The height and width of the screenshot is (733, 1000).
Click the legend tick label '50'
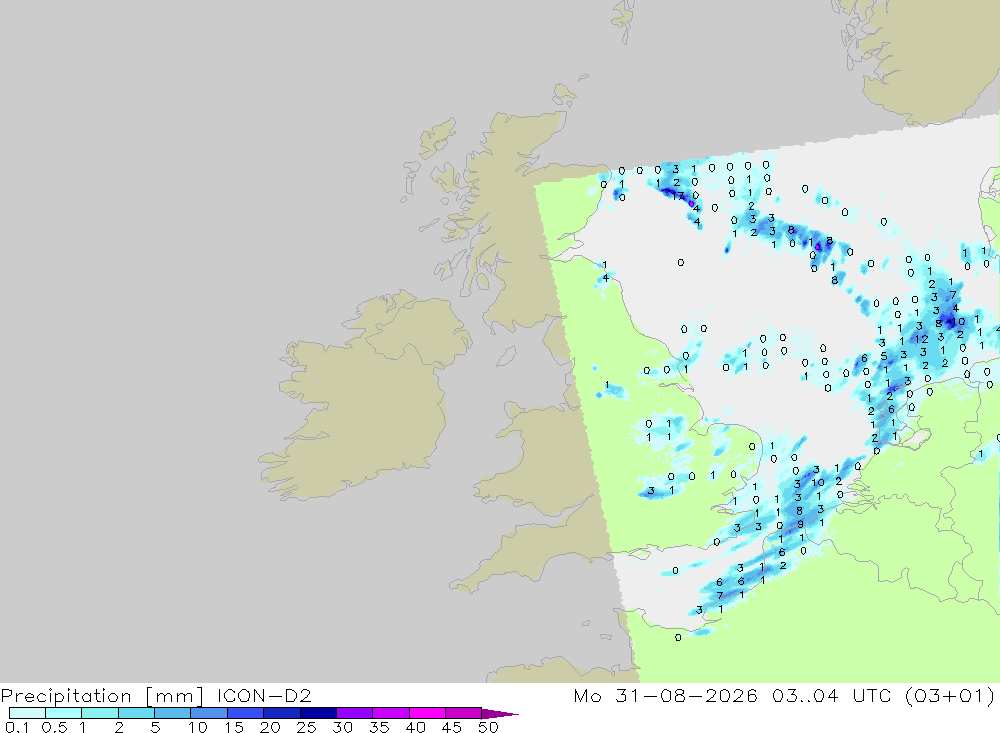(488, 727)
